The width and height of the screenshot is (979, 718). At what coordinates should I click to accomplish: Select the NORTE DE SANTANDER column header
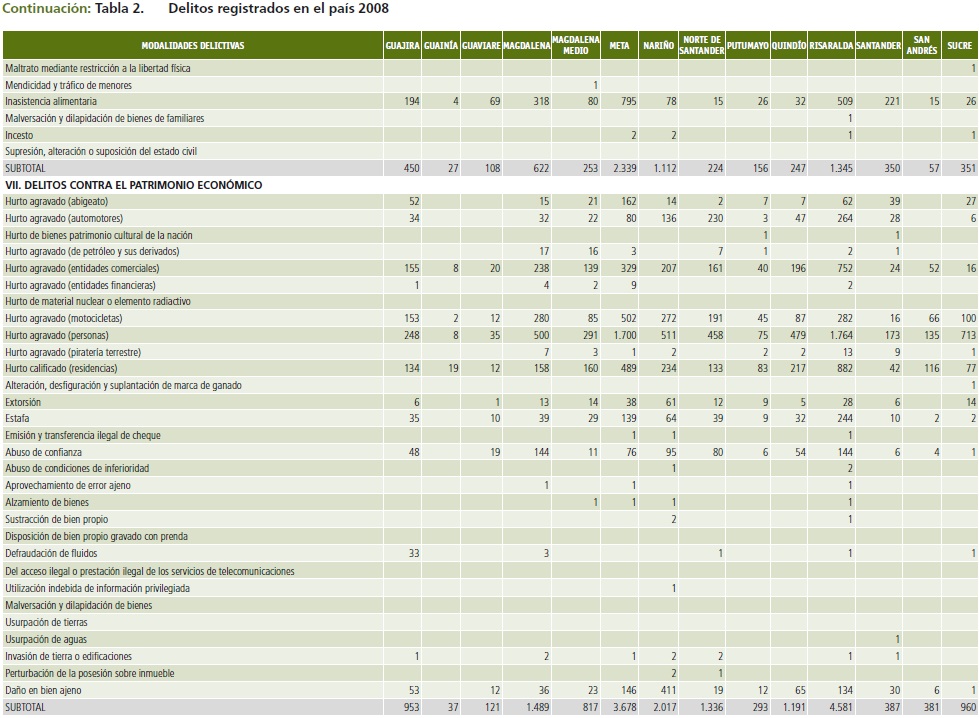701,46
